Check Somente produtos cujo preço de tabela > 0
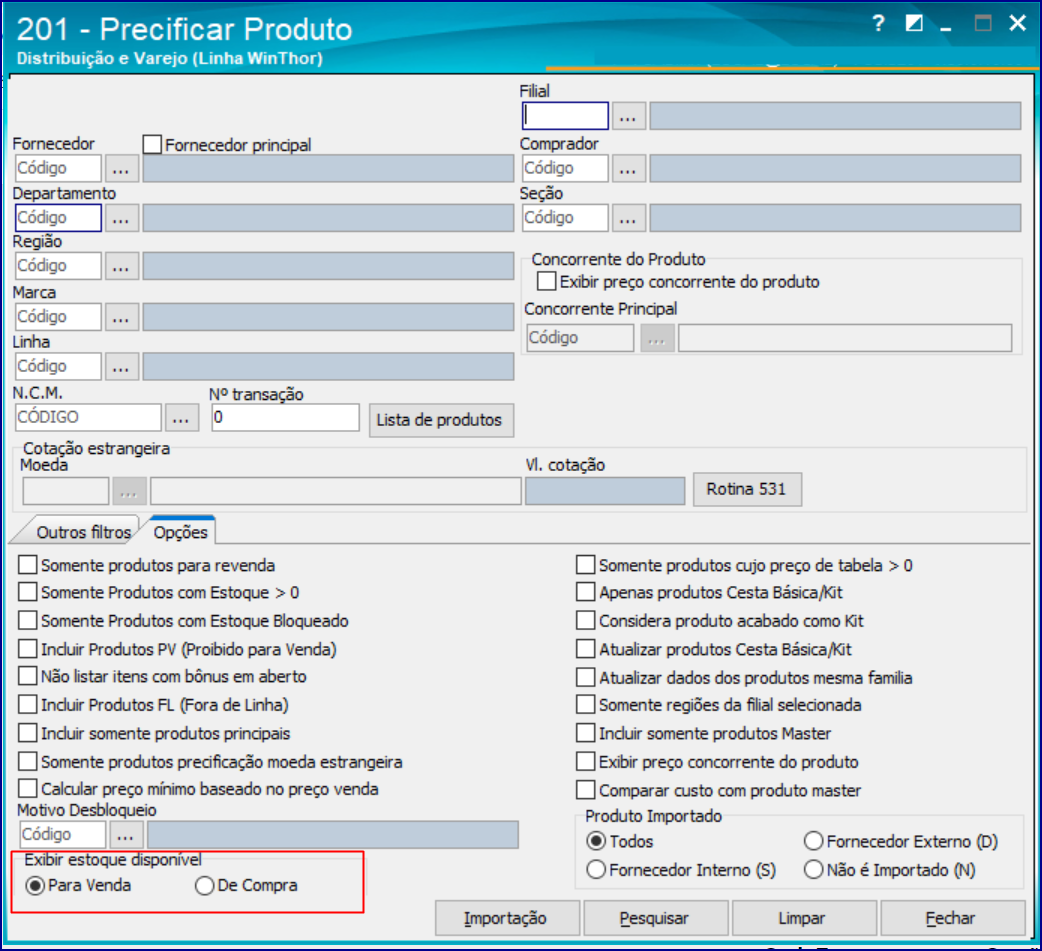The image size is (1042, 951). [x=585, y=565]
